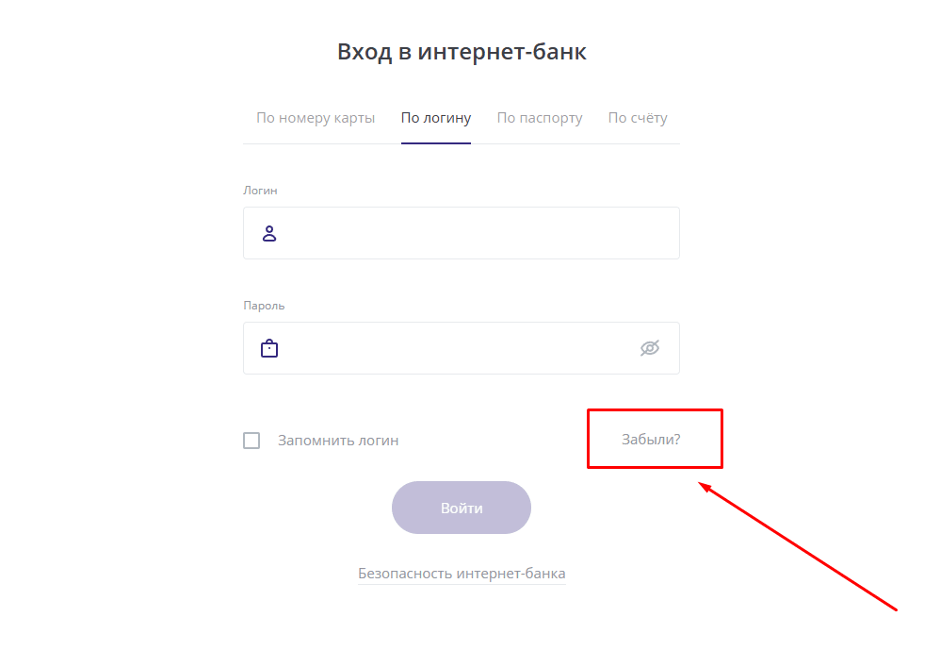Click the person icon in the Логин field
This screenshot has width=941, height=668.
pos(268,232)
